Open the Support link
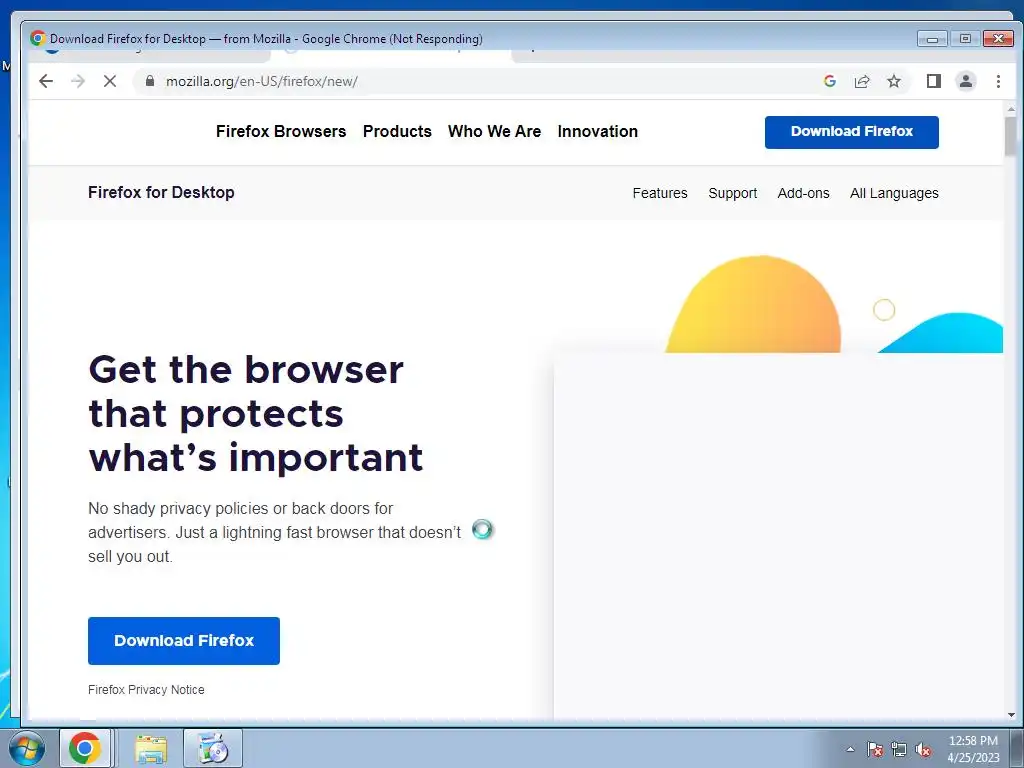This screenshot has height=768, width=1024. [733, 193]
